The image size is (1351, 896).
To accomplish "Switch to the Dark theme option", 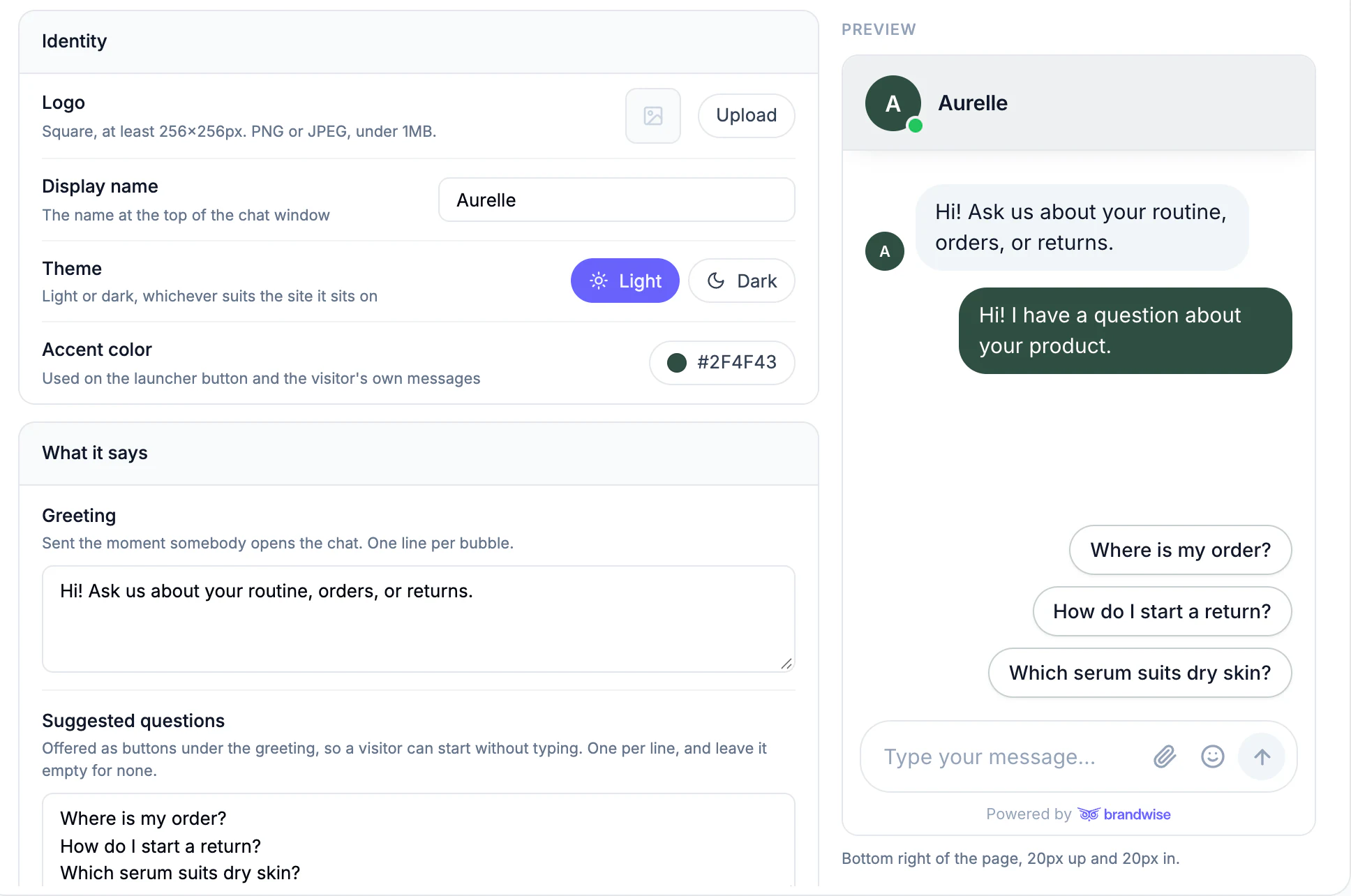I will (742, 281).
